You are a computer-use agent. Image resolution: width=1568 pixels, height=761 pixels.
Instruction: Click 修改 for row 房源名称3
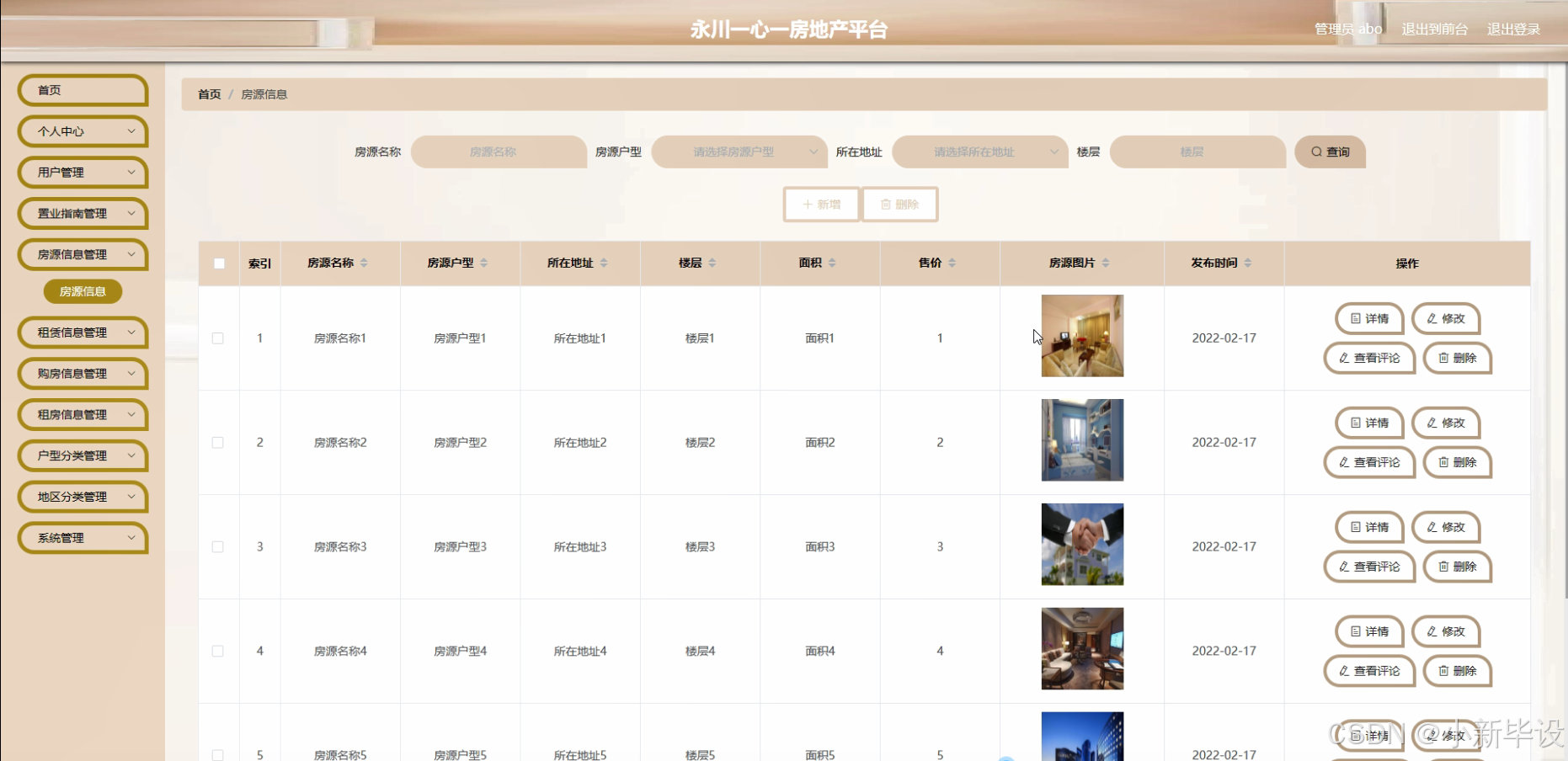click(1446, 527)
